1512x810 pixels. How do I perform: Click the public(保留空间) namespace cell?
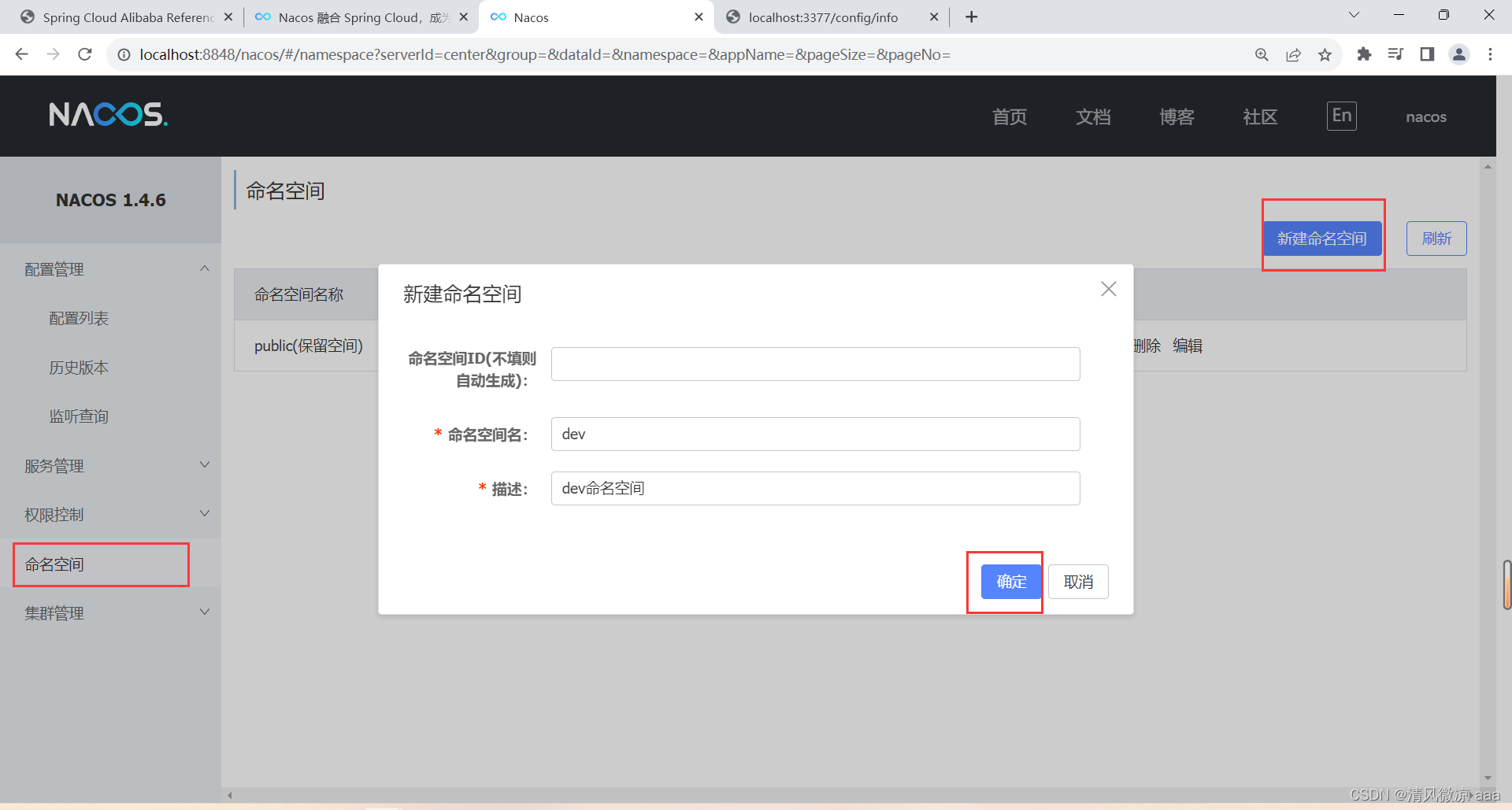point(309,346)
